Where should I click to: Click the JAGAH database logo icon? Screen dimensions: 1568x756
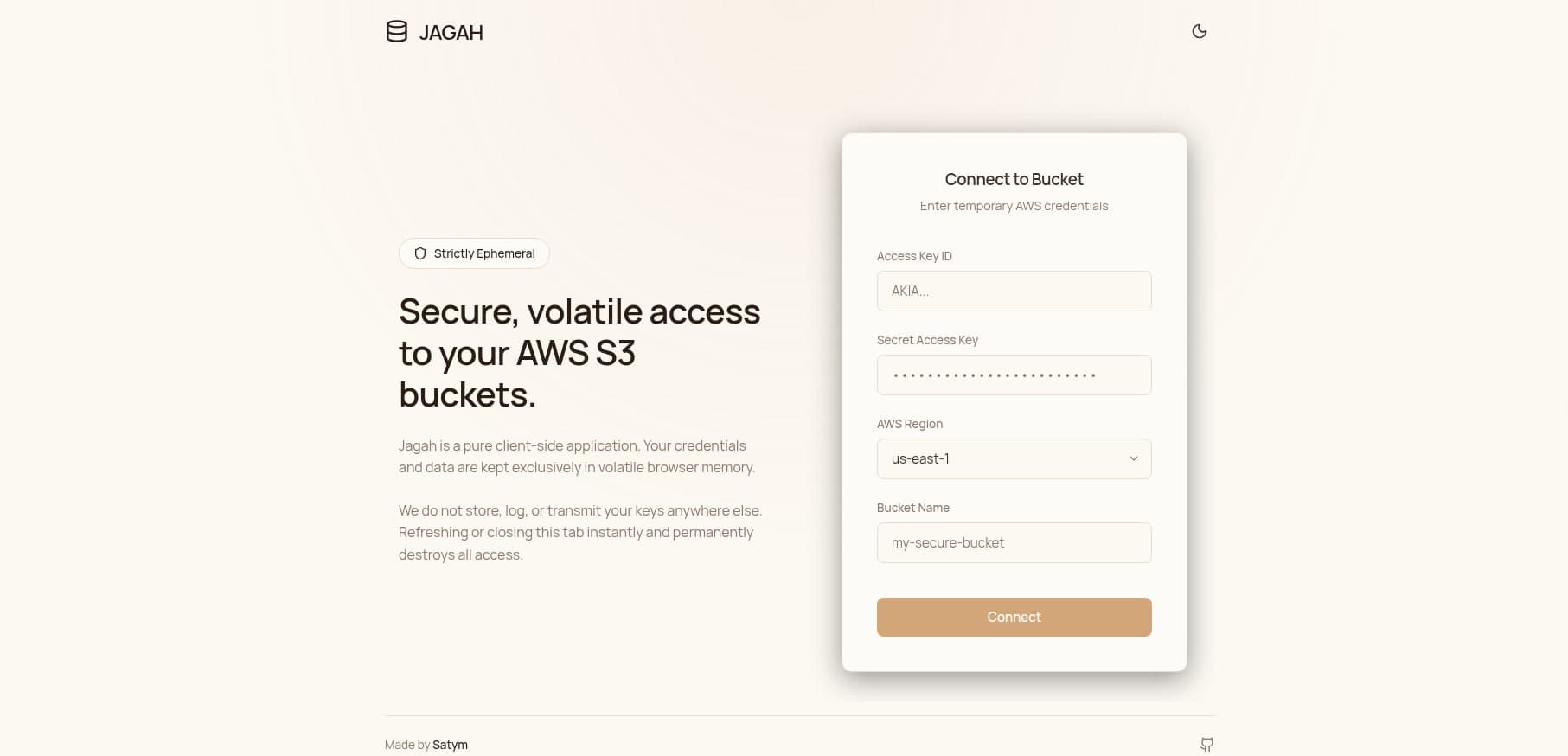(x=396, y=32)
